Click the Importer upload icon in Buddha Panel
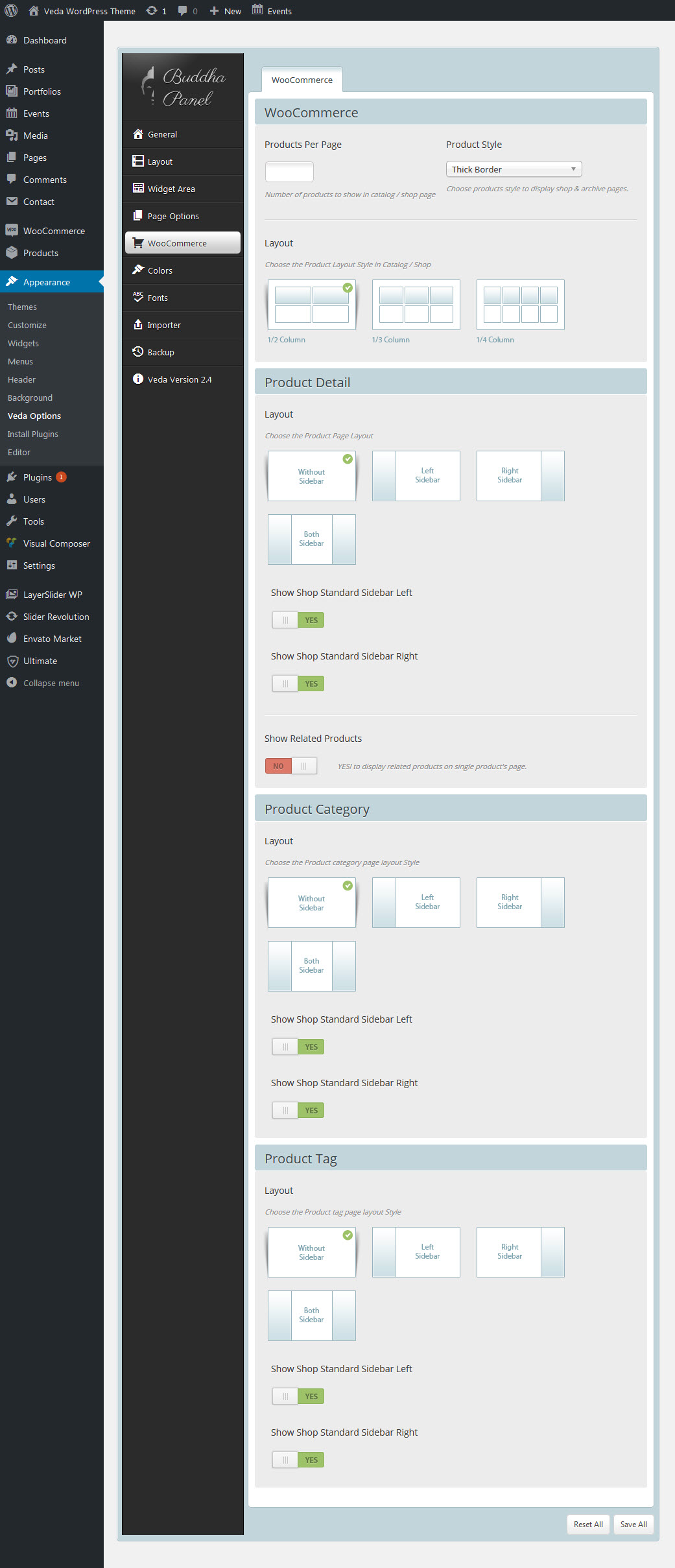Viewport: 675px width, 1568px height. coord(137,324)
